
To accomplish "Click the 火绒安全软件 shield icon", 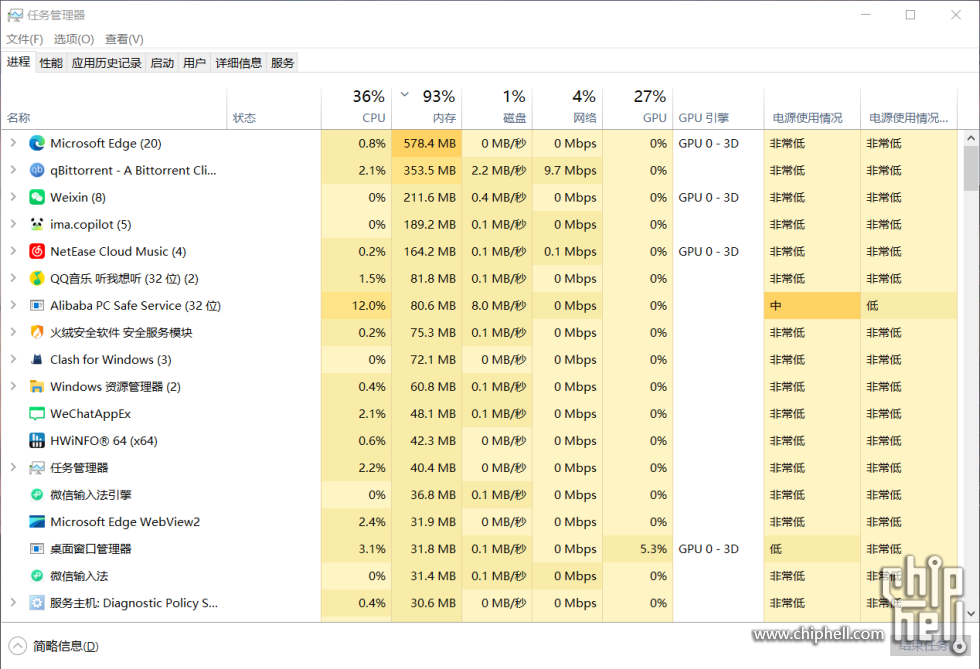I will pyautogui.click(x=37, y=333).
